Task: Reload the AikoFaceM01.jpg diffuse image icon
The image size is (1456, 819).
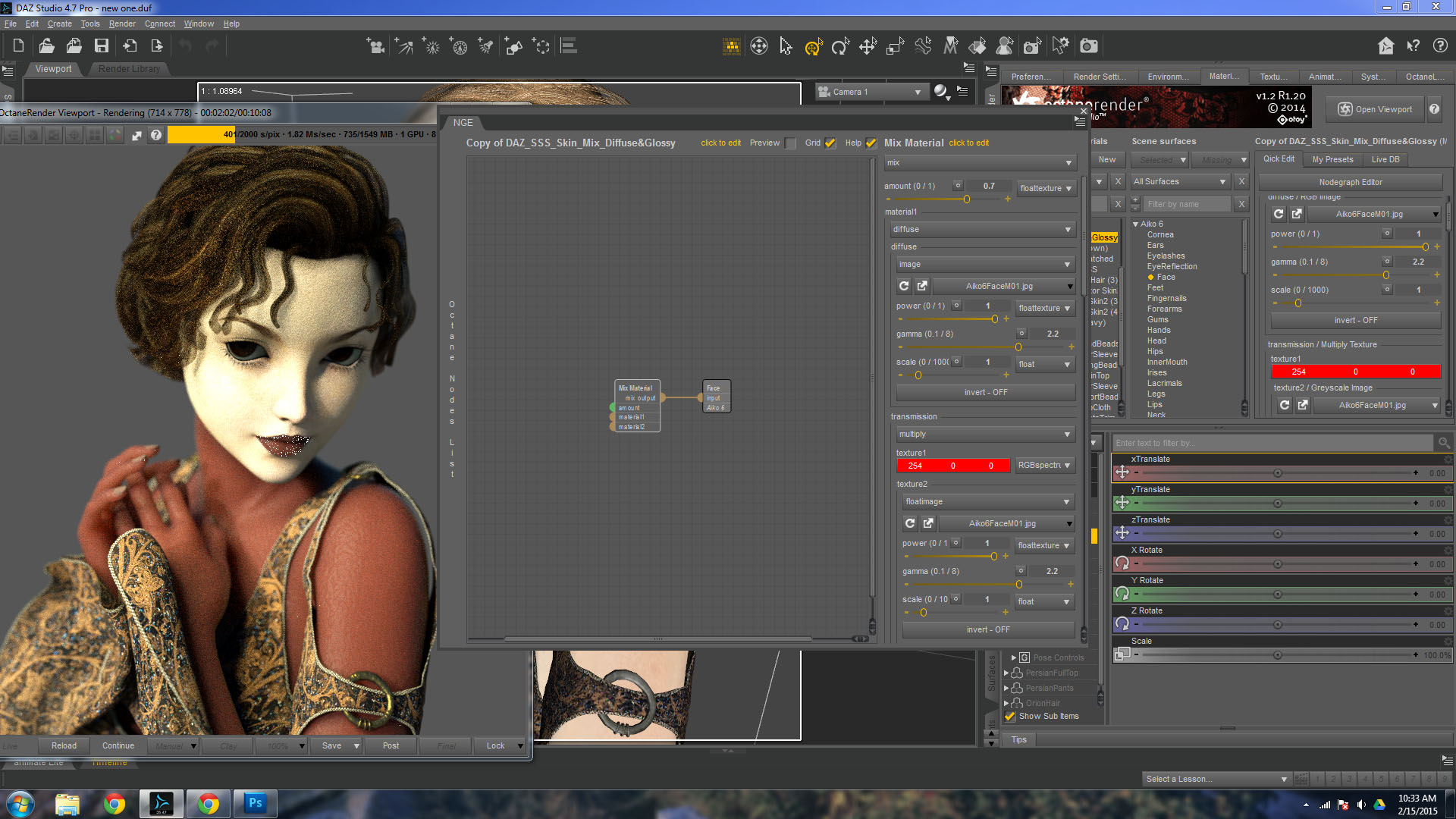Action: tap(904, 286)
